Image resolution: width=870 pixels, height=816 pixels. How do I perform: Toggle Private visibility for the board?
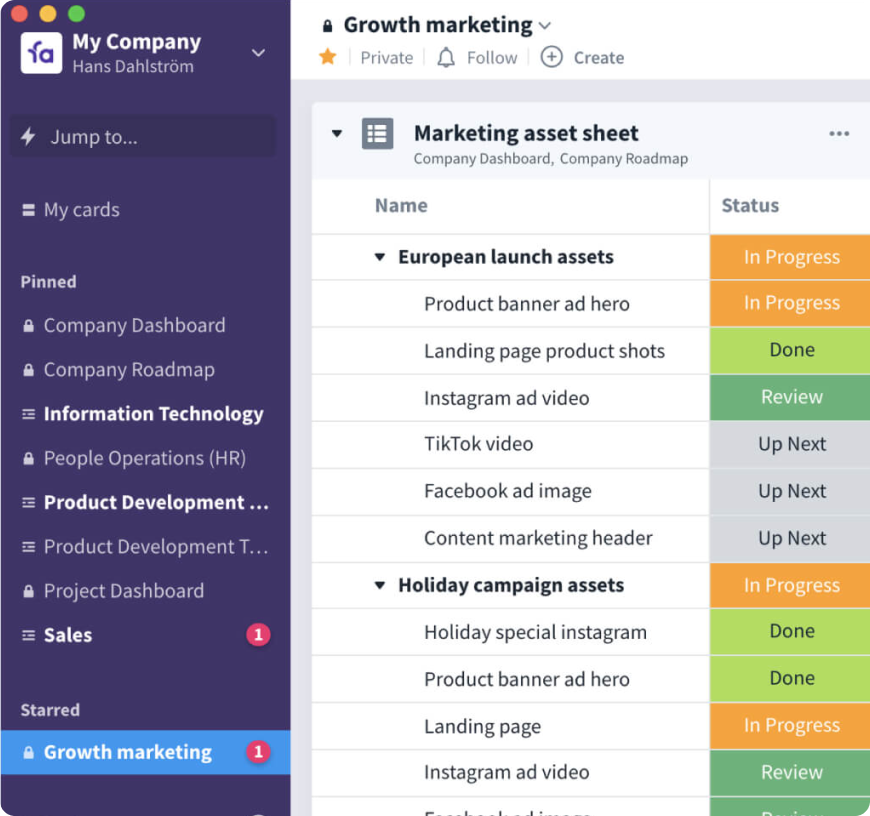click(386, 57)
